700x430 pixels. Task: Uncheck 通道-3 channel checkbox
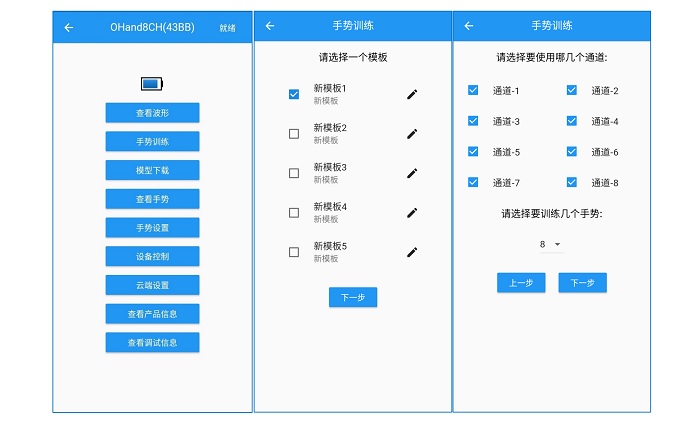click(473, 121)
